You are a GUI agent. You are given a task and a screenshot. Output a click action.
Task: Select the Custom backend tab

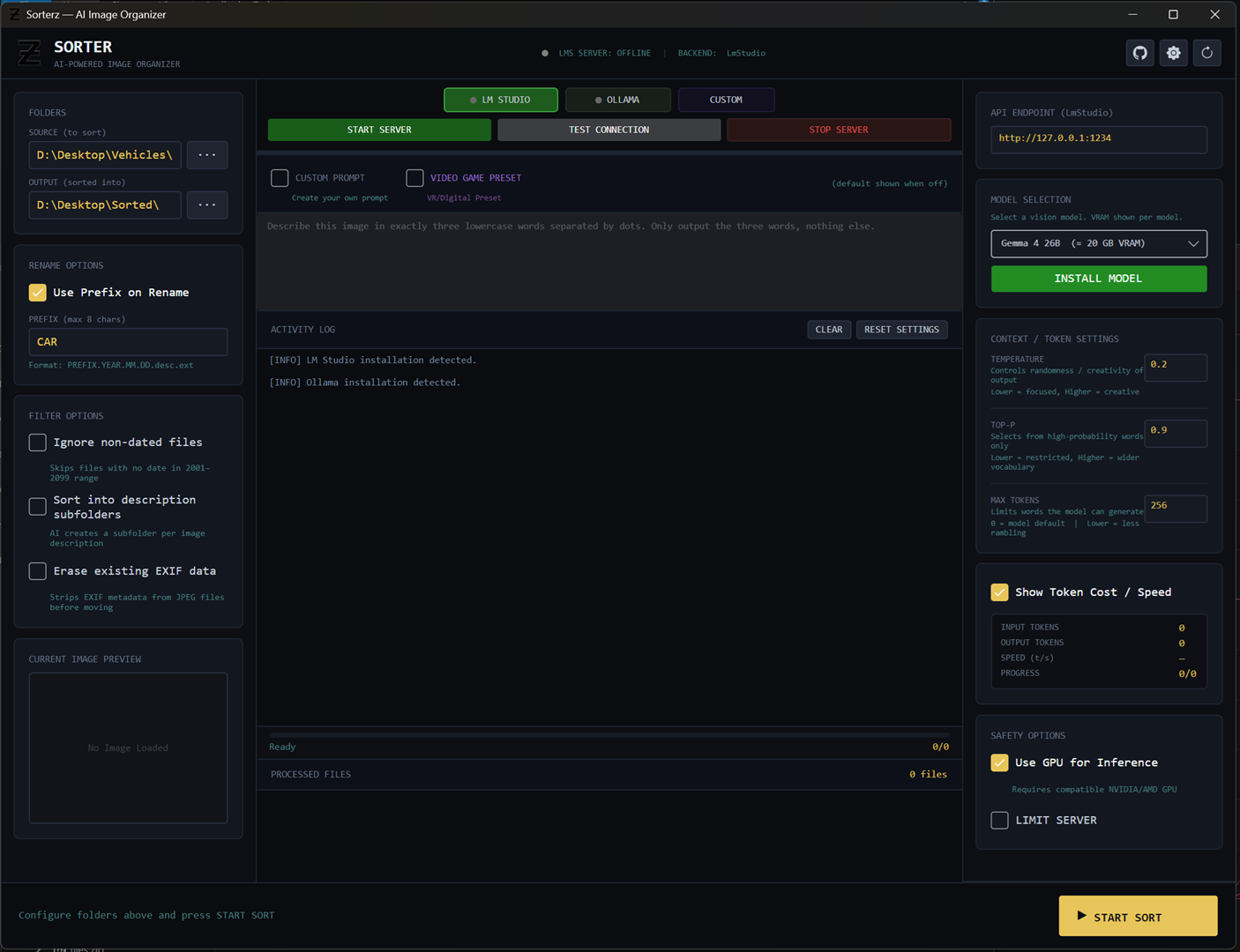726,100
